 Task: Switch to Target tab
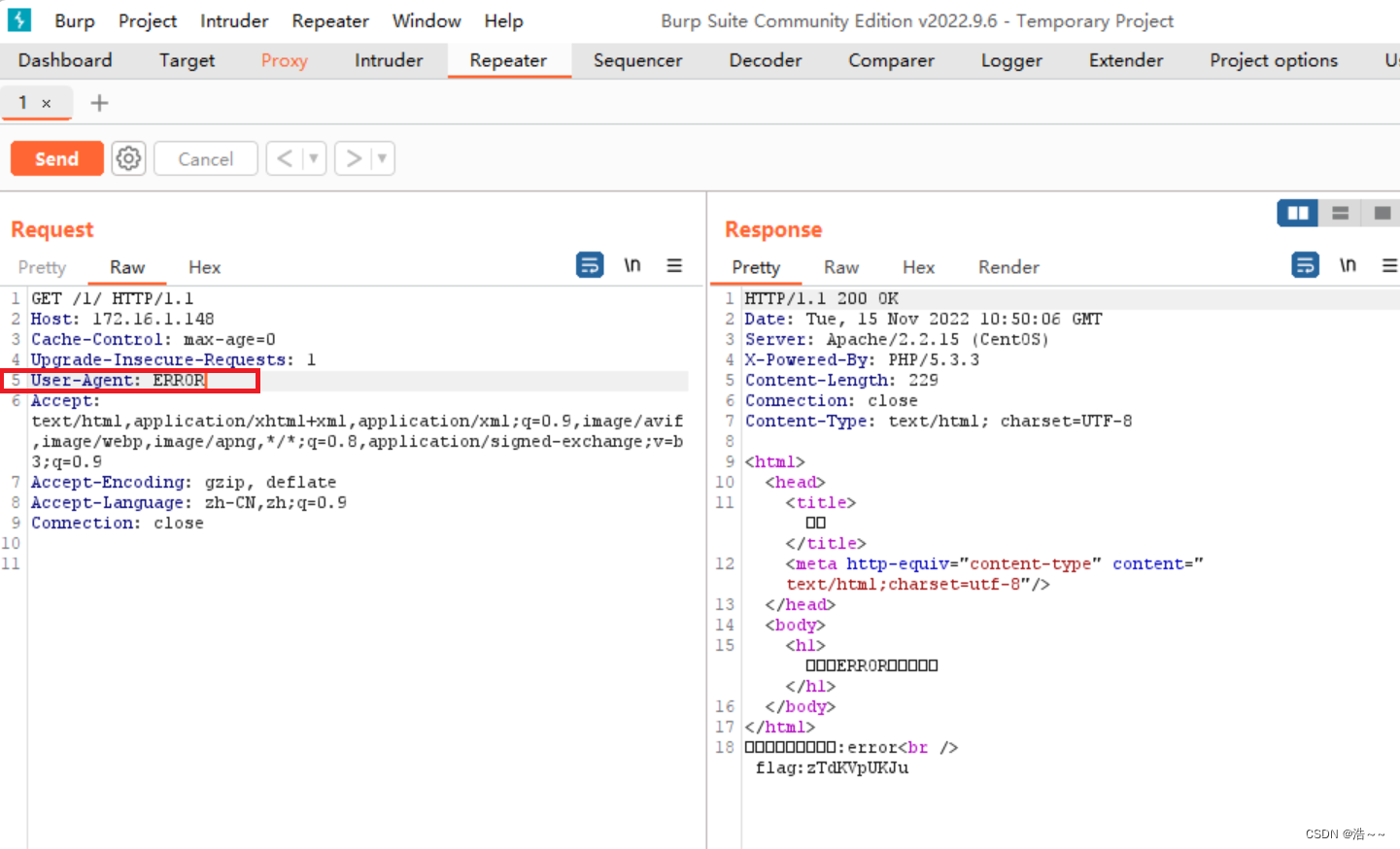click(x=187, y=60)
